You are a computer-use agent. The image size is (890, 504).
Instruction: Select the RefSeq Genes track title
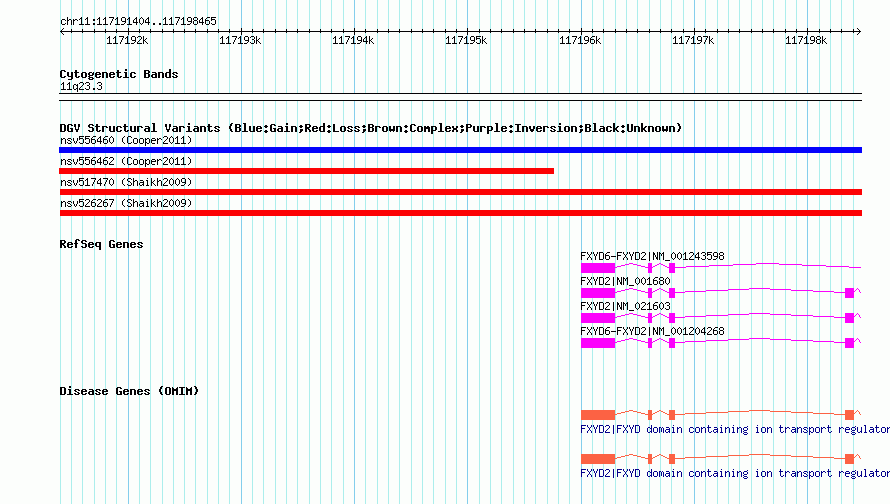pyautogui.click(x=101, y=244)
